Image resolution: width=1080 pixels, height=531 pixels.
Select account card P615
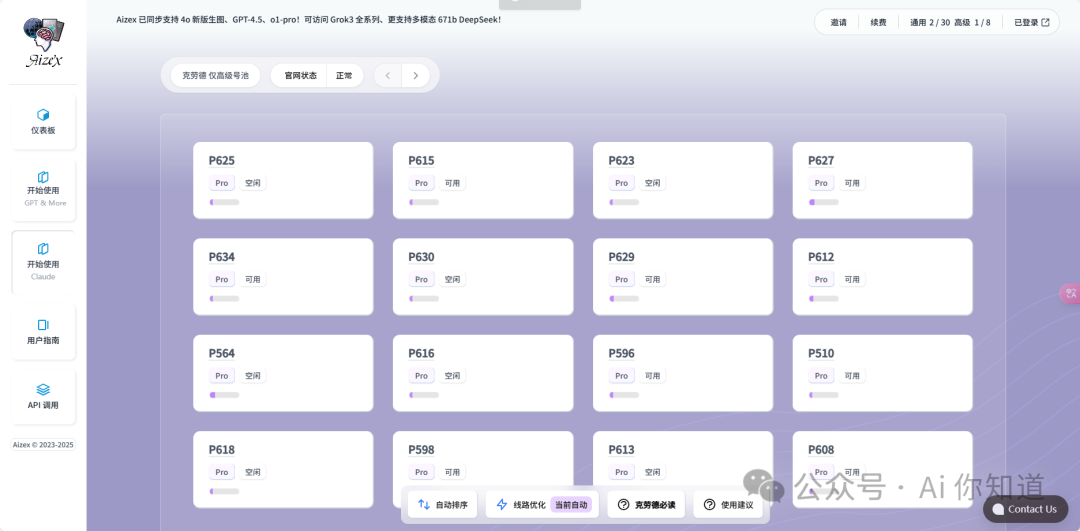coord(483,180)
